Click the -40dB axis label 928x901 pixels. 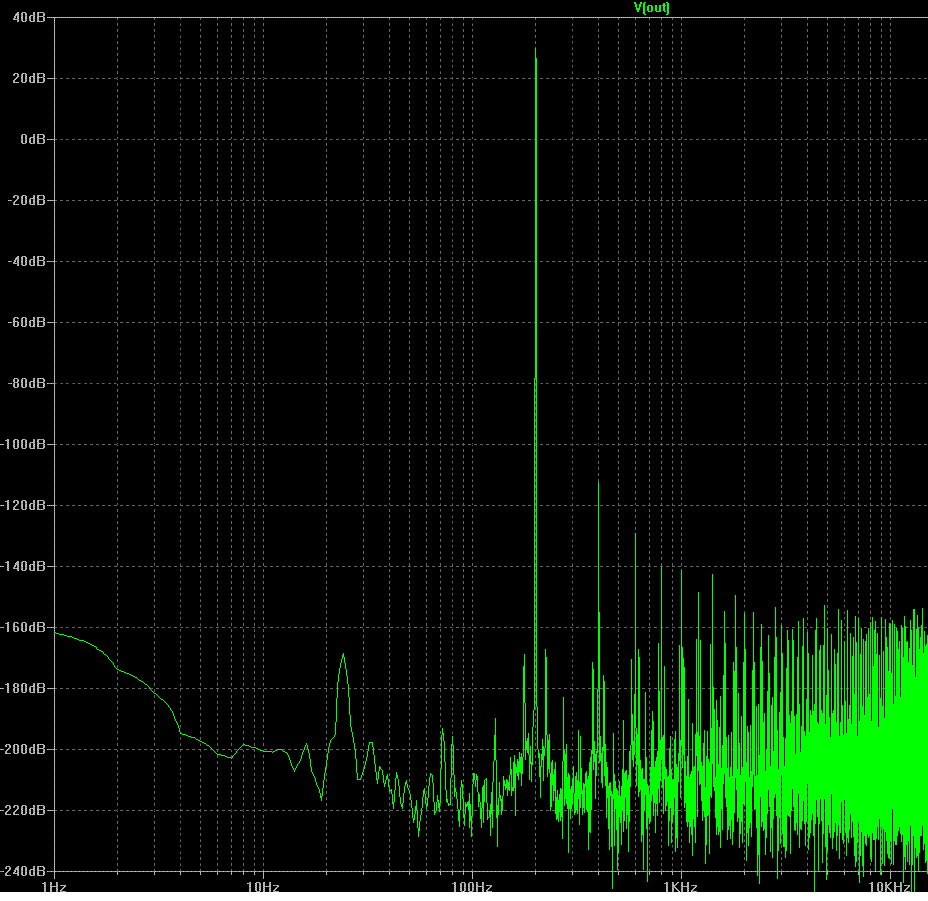click(27, 262)
